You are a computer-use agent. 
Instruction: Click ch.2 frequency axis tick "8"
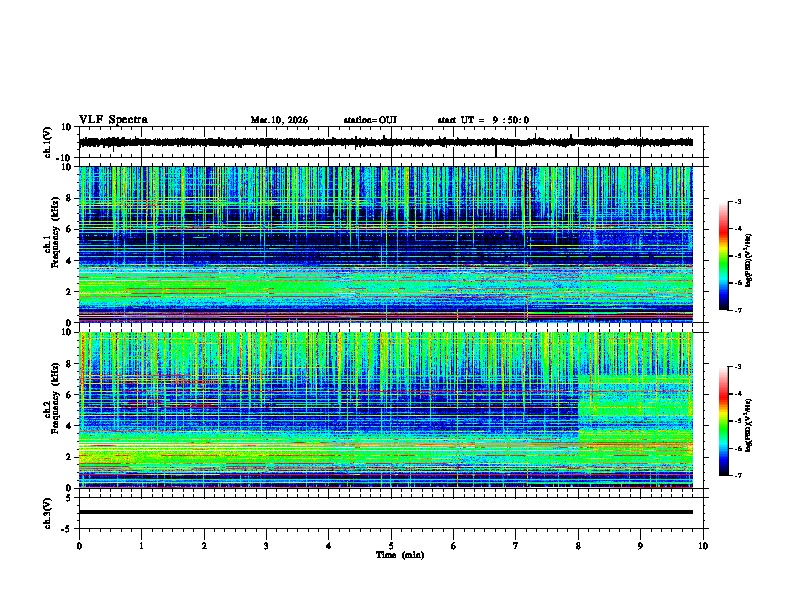coord(70,364)
